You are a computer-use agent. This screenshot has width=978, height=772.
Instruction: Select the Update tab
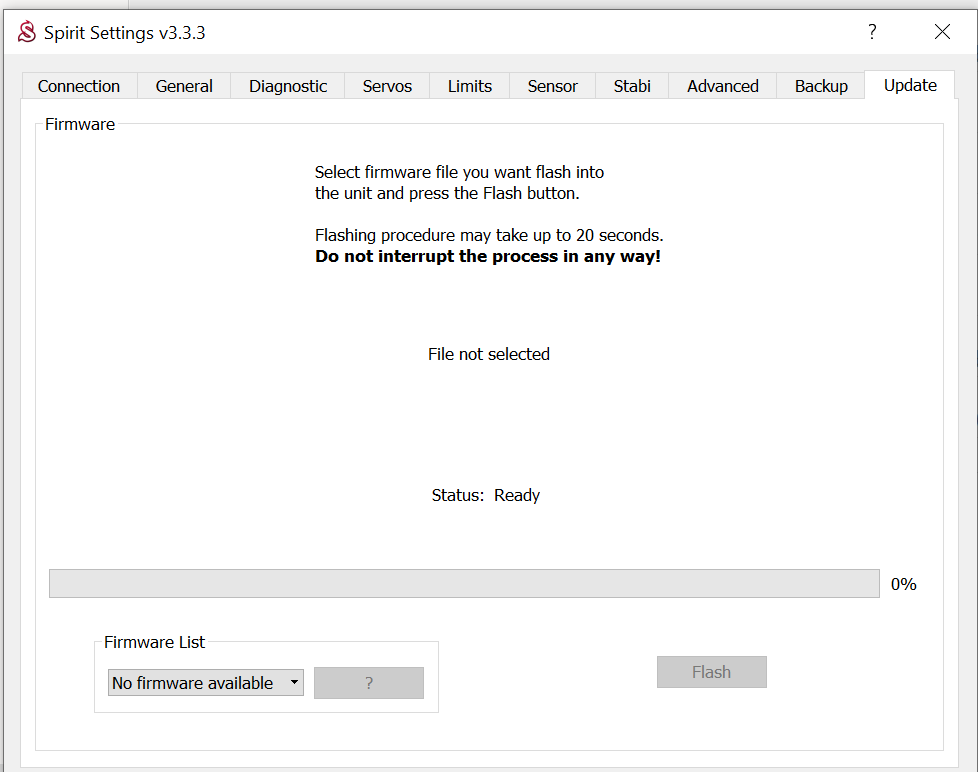[x=910, y=85]
